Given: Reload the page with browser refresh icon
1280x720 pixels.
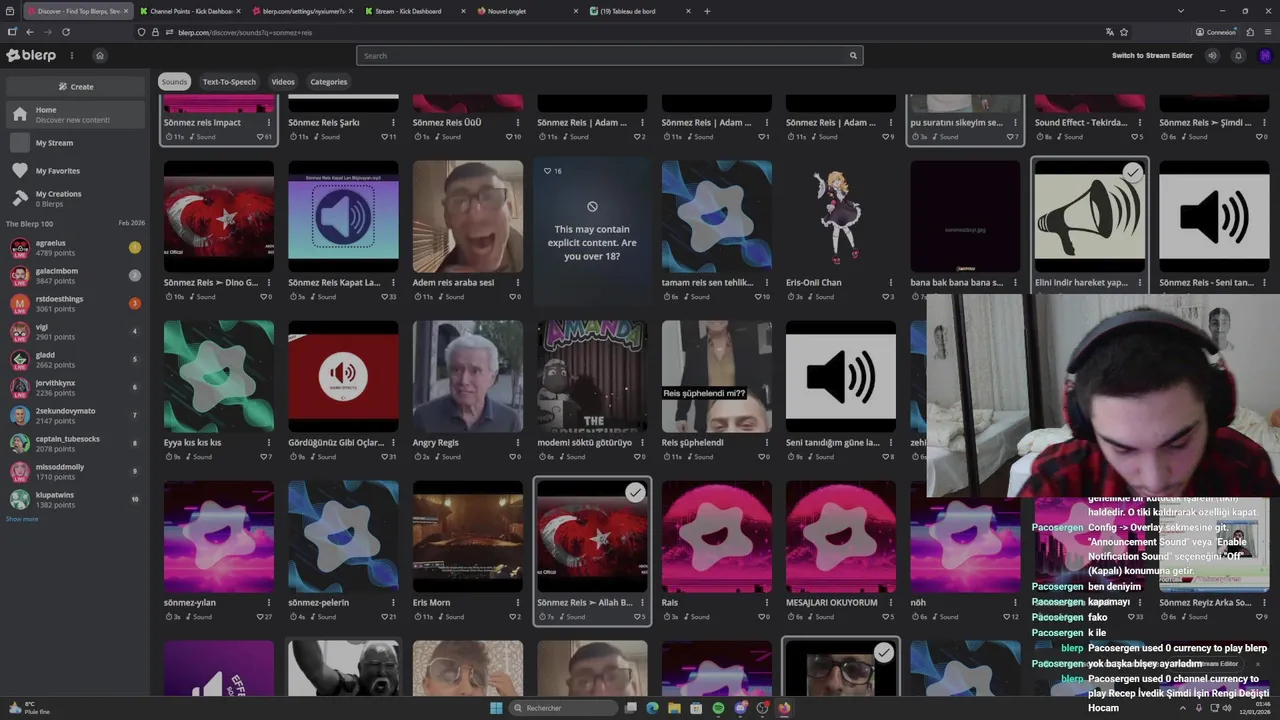Looking at the screenshot, I should coord(66,32).
